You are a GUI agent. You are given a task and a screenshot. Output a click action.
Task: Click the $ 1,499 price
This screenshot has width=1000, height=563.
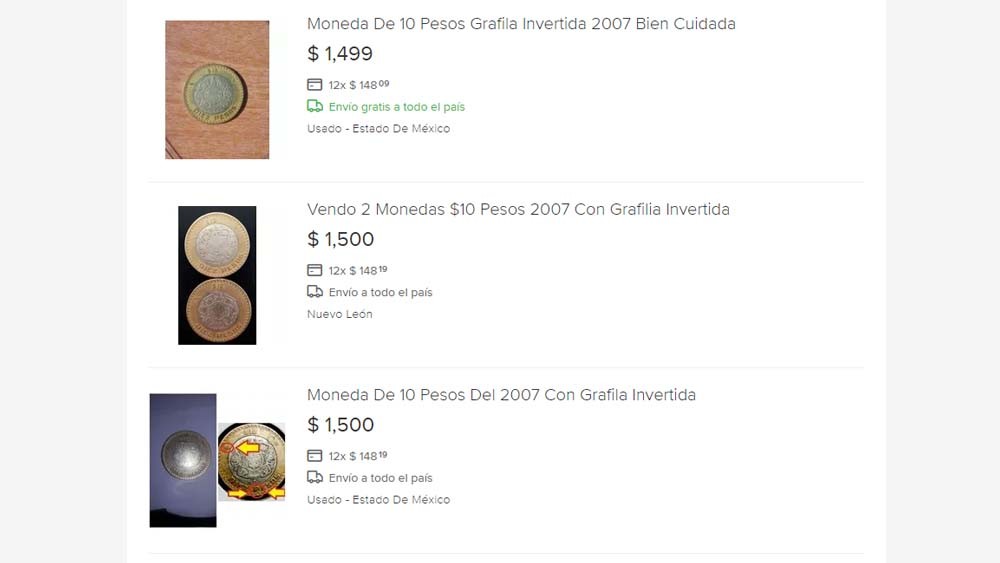(x=340, y=54)
